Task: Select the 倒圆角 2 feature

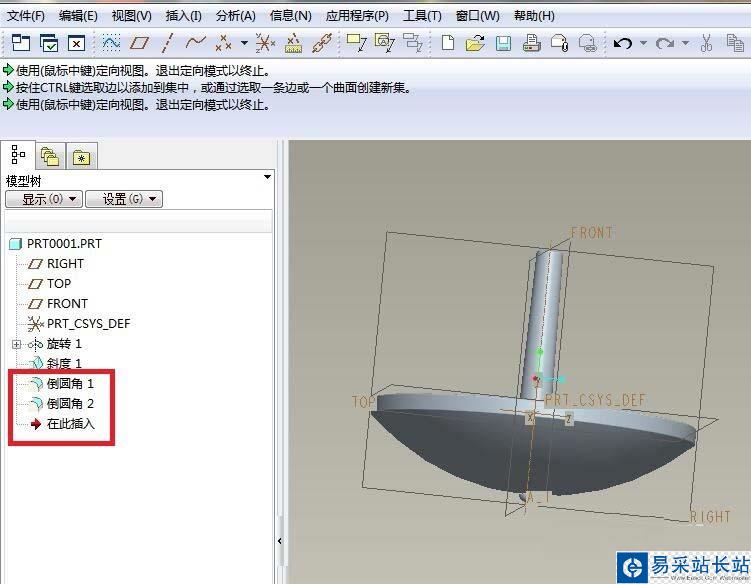Action: 61,404
